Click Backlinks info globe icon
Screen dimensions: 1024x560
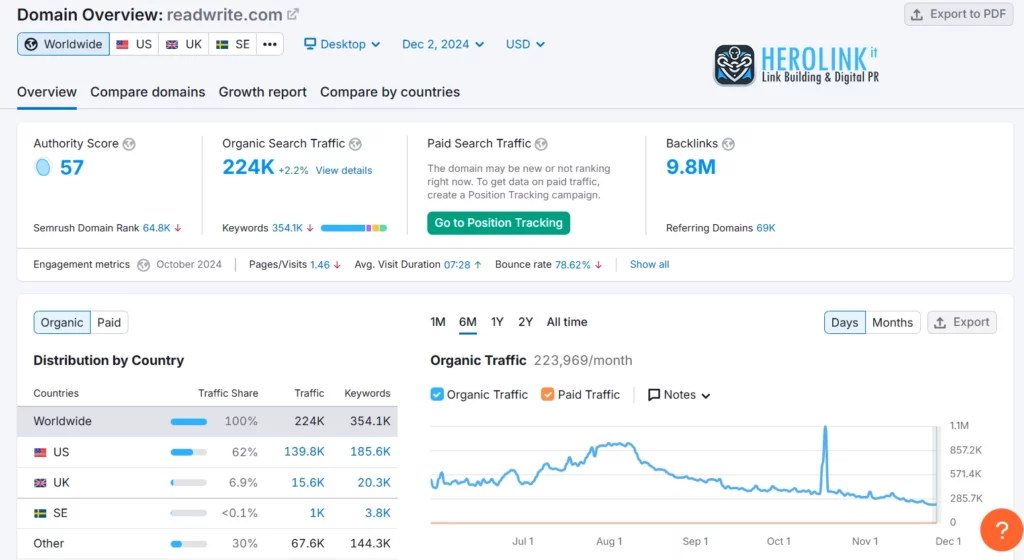tap(728, 144)
